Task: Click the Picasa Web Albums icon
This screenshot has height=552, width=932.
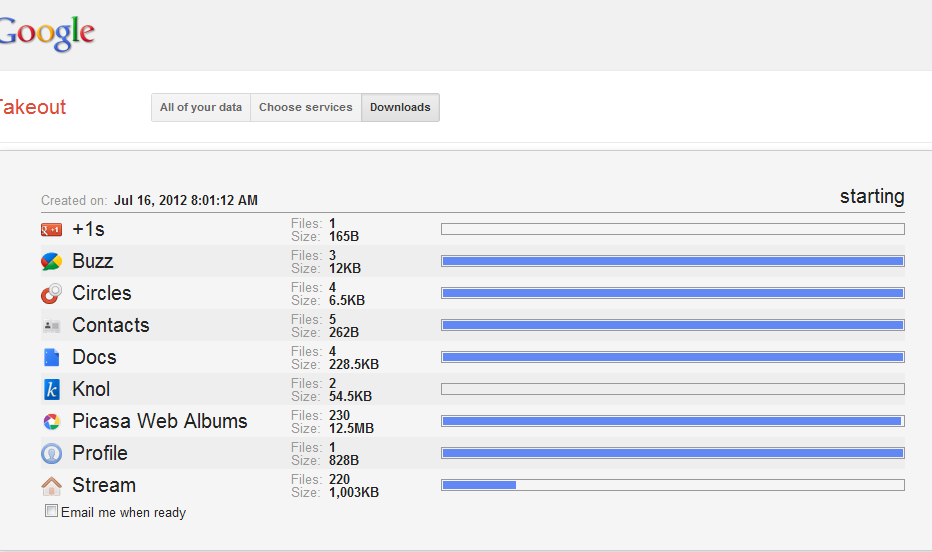Action: click(x=52, y=422)
